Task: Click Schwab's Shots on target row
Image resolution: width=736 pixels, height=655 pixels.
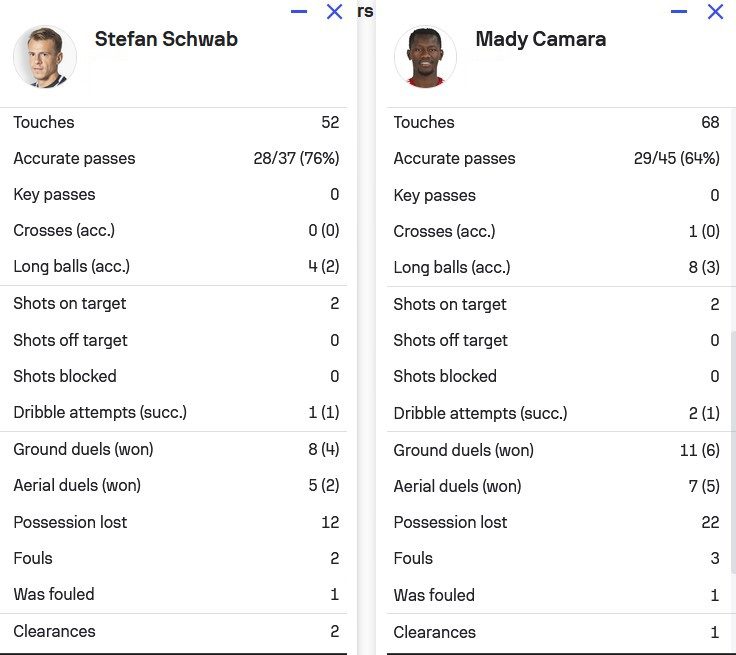Action: (x=175, y=303)
